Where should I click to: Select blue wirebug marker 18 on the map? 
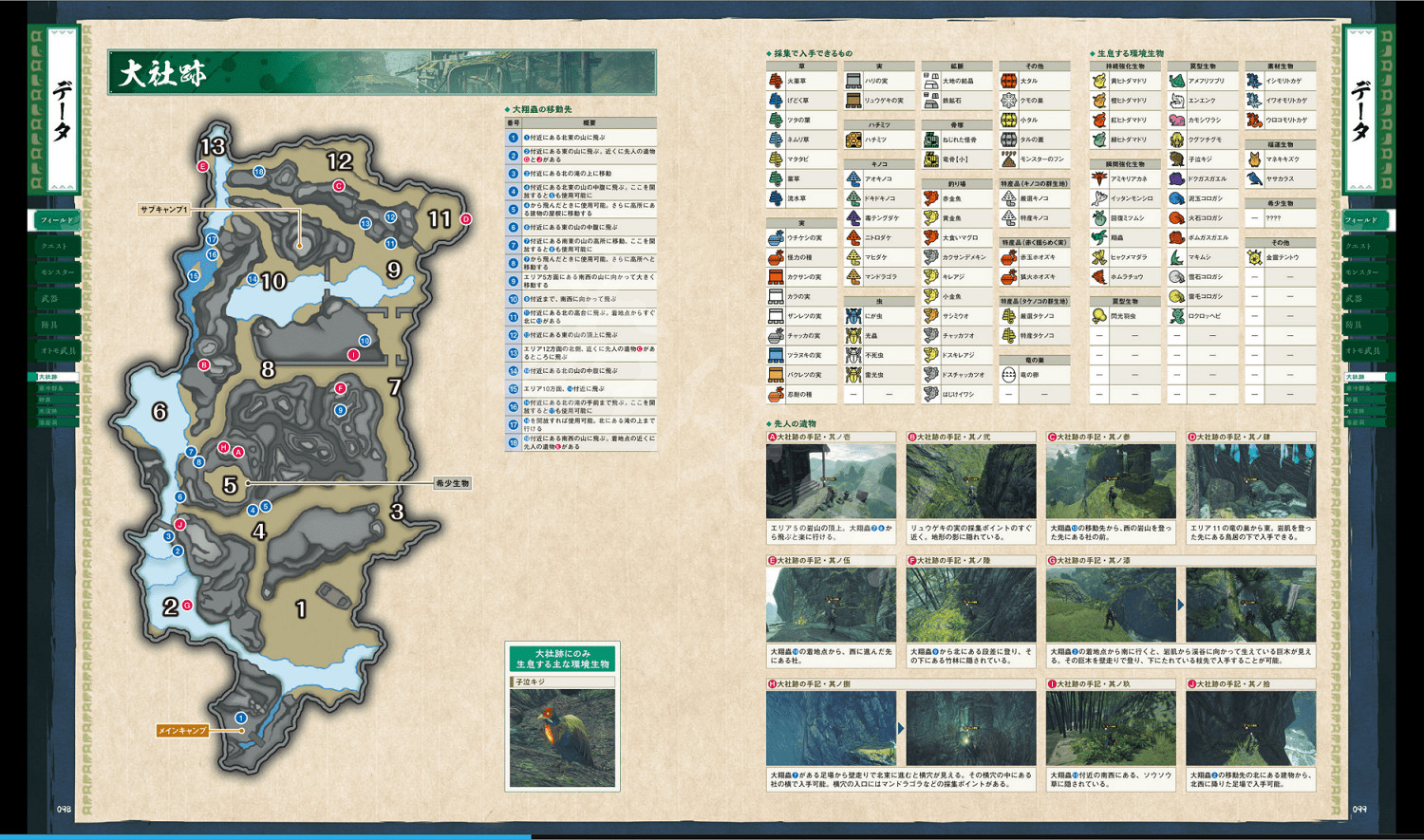pos(259,172)
